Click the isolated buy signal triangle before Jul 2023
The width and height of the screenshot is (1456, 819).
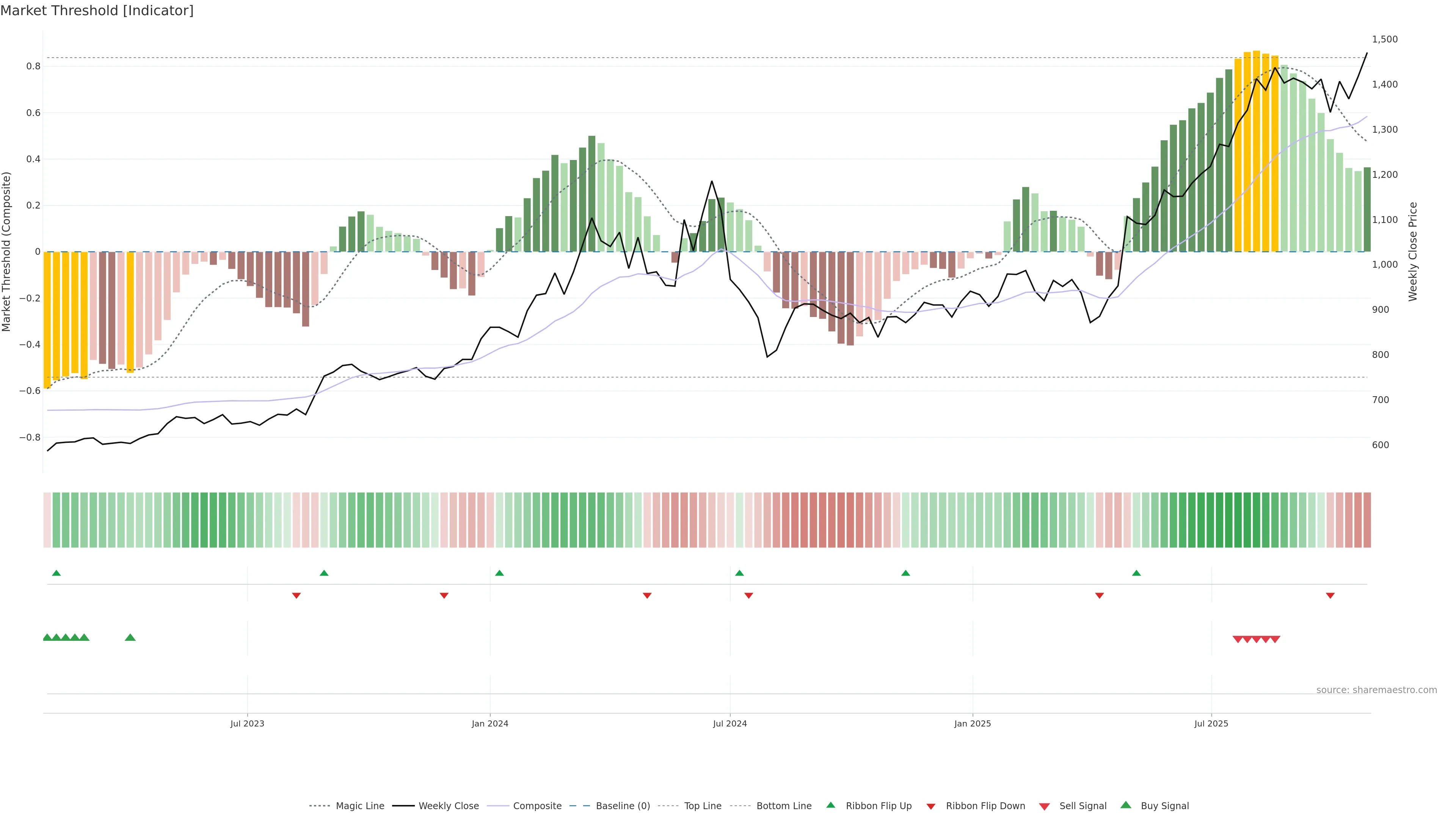pyautogui.click(x=130, y=637)
